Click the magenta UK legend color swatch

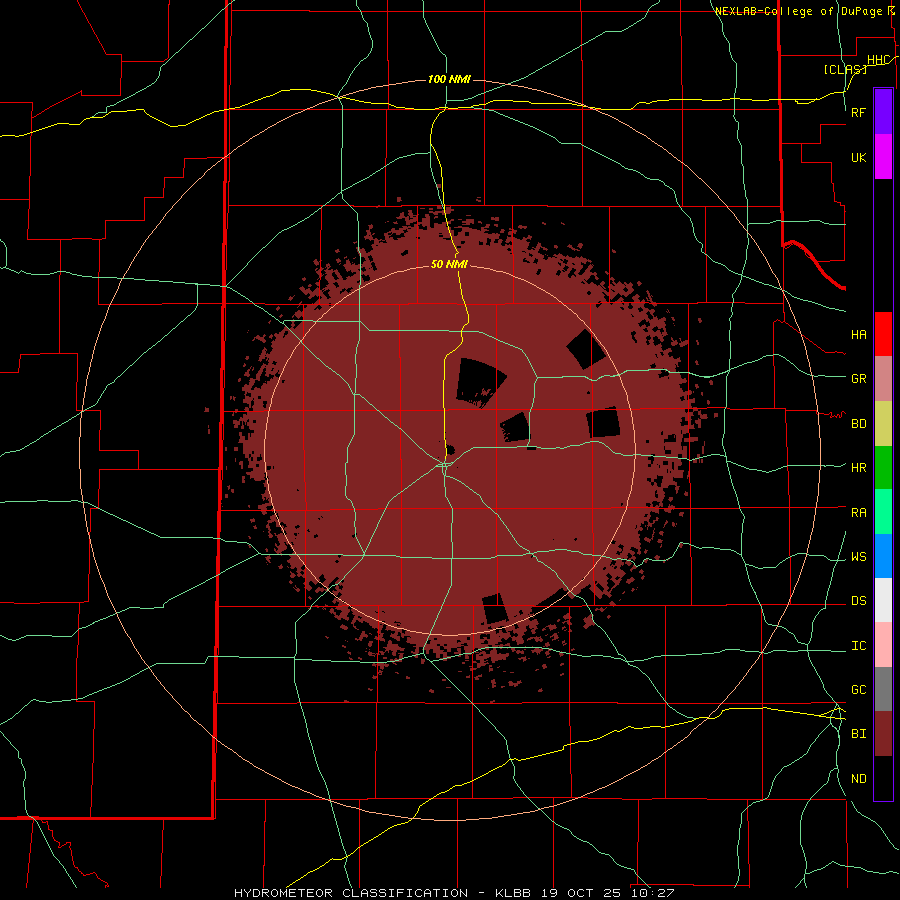click(883, 157)
